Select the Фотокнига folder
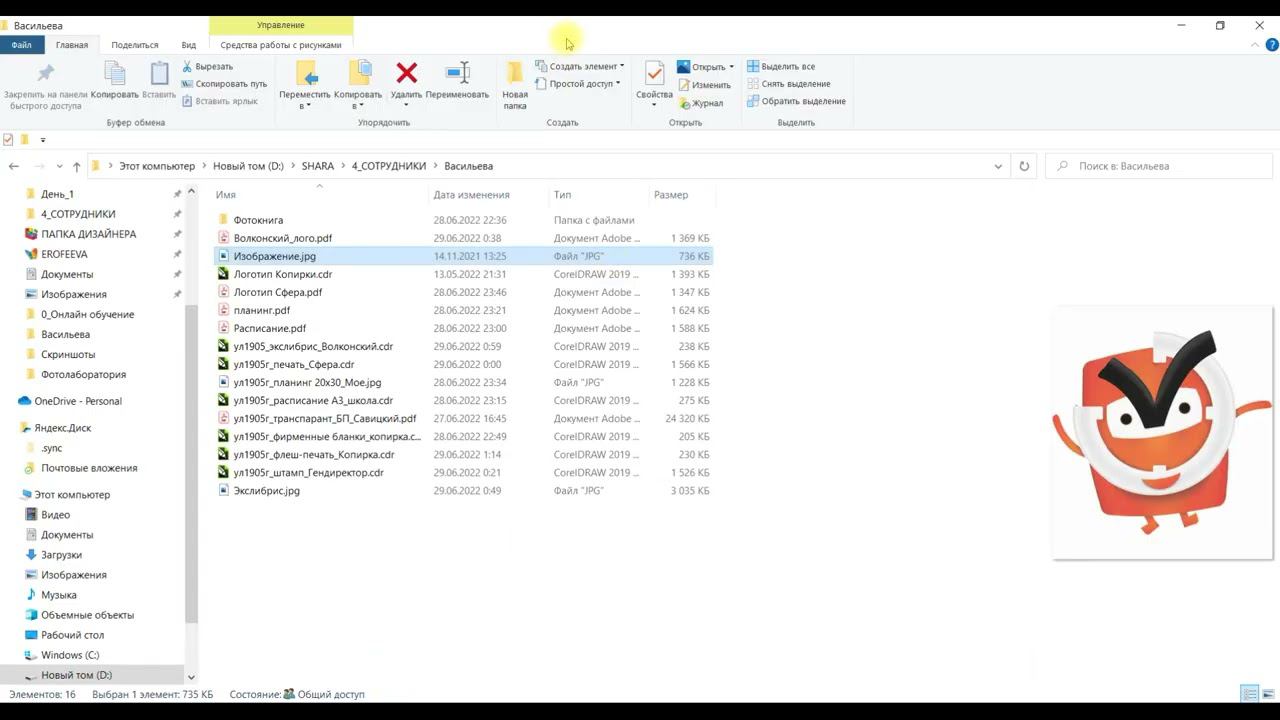This screenshot has height=720, width=1280. click(258, 220)
